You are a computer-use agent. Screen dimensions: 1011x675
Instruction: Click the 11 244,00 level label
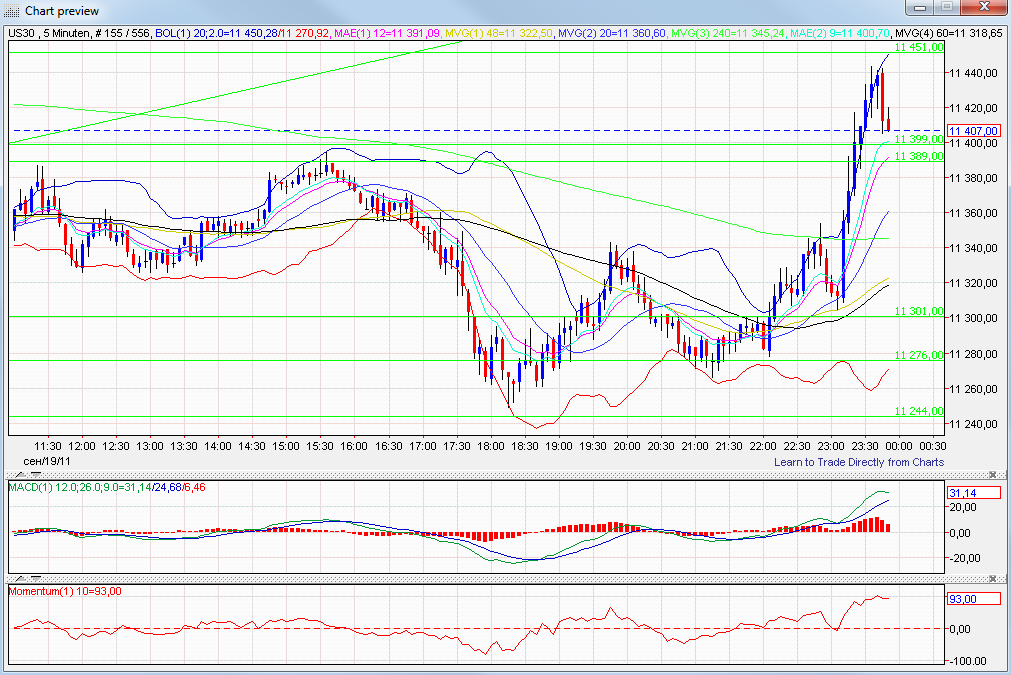pos(919,411)
